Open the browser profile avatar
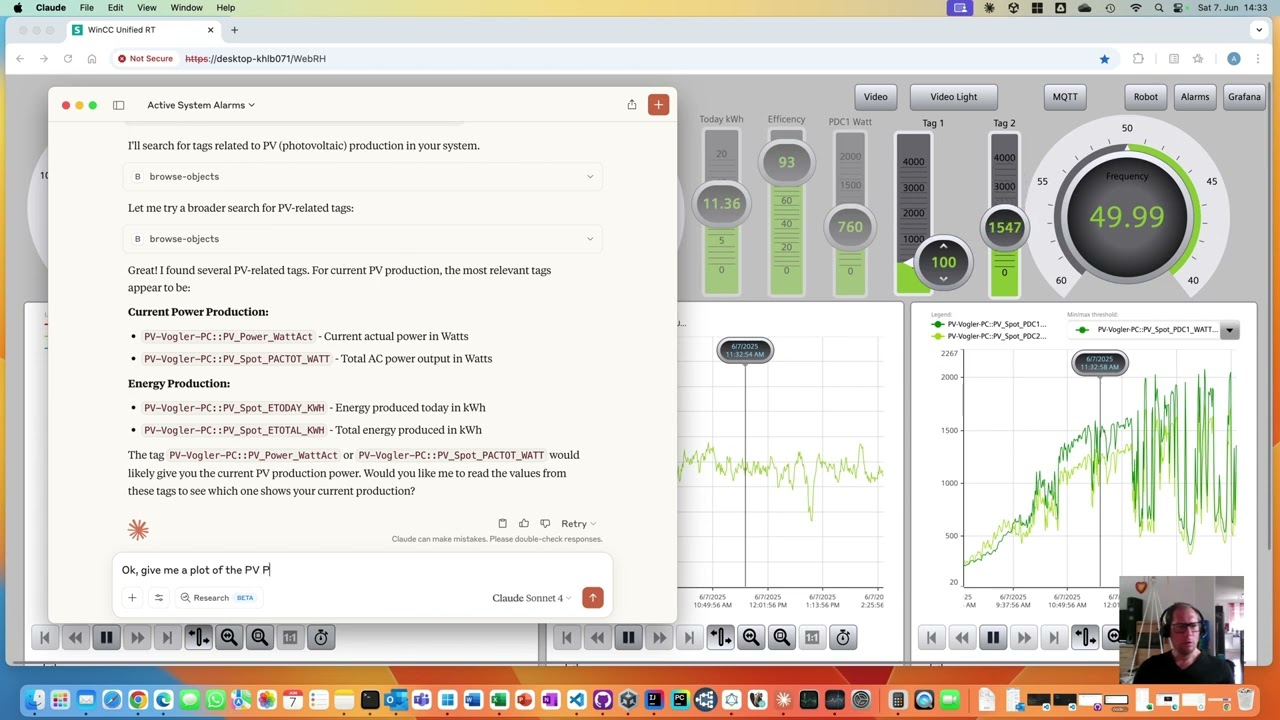1280x720 pixels. 1234,59
